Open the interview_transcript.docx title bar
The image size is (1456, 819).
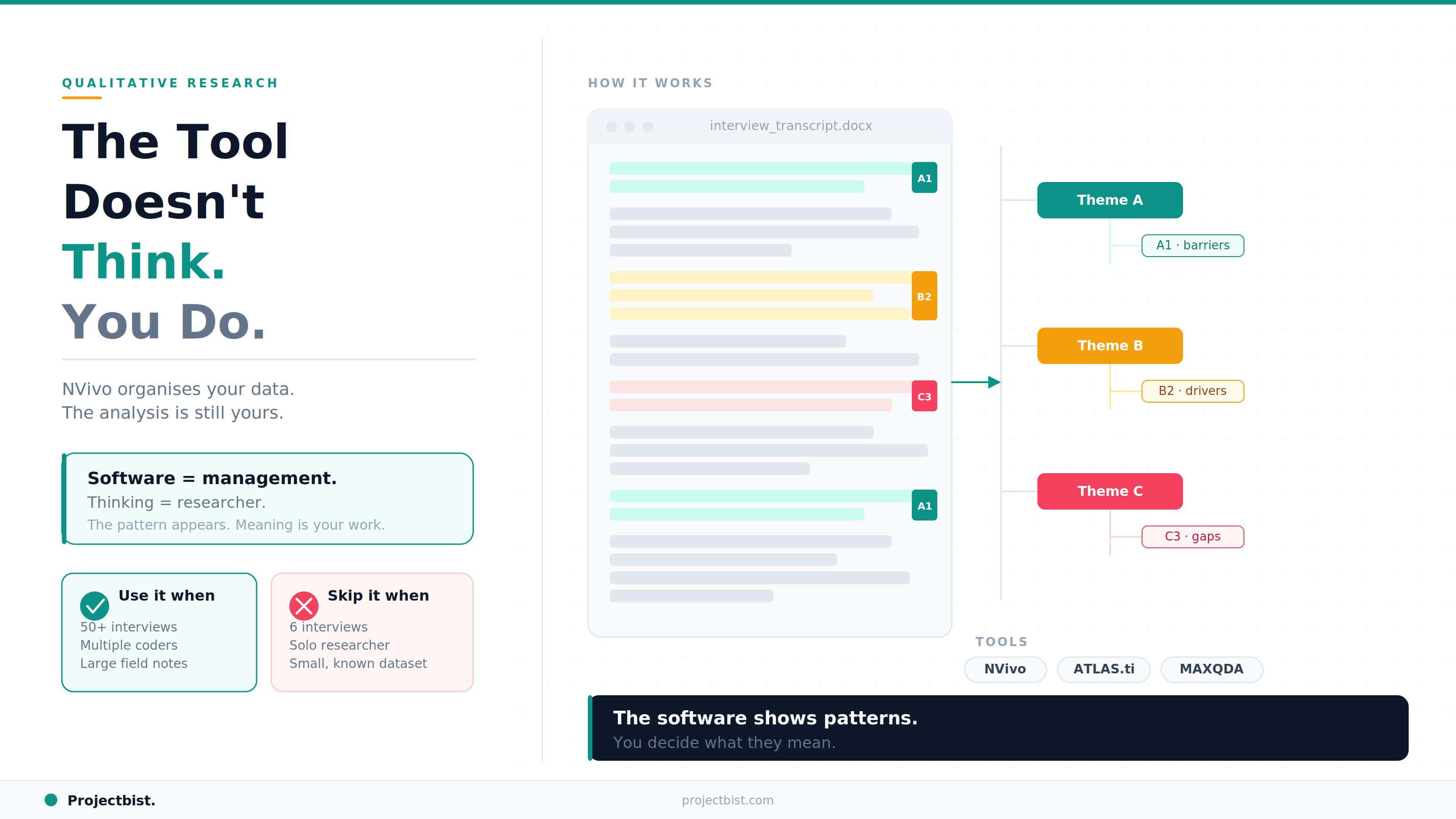(790, 126)
